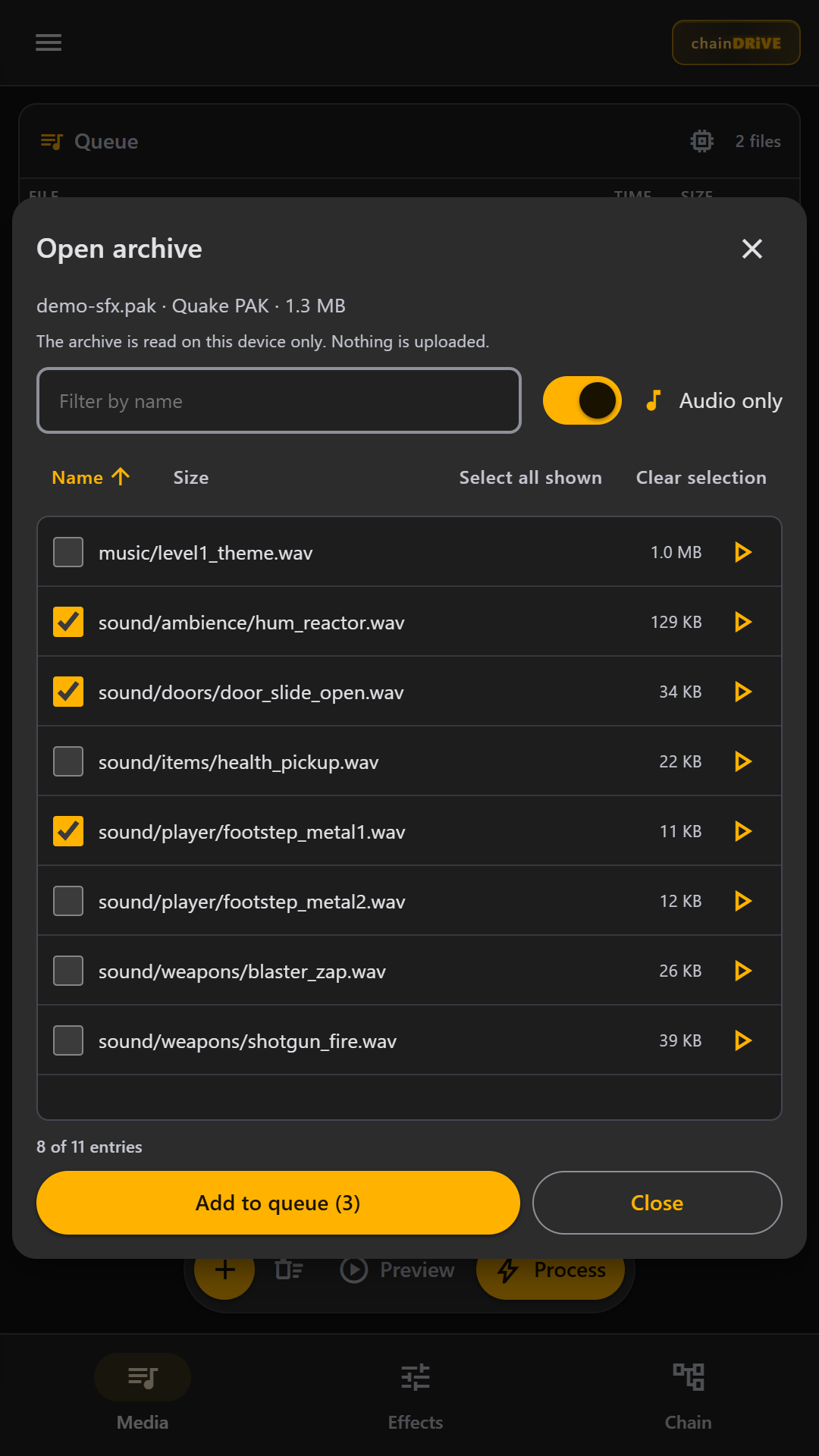The width and height of the screenshot is (819, 1456).
Task: Play preview of shotgun_fire.wav
Action: (x=743, y=1040)
